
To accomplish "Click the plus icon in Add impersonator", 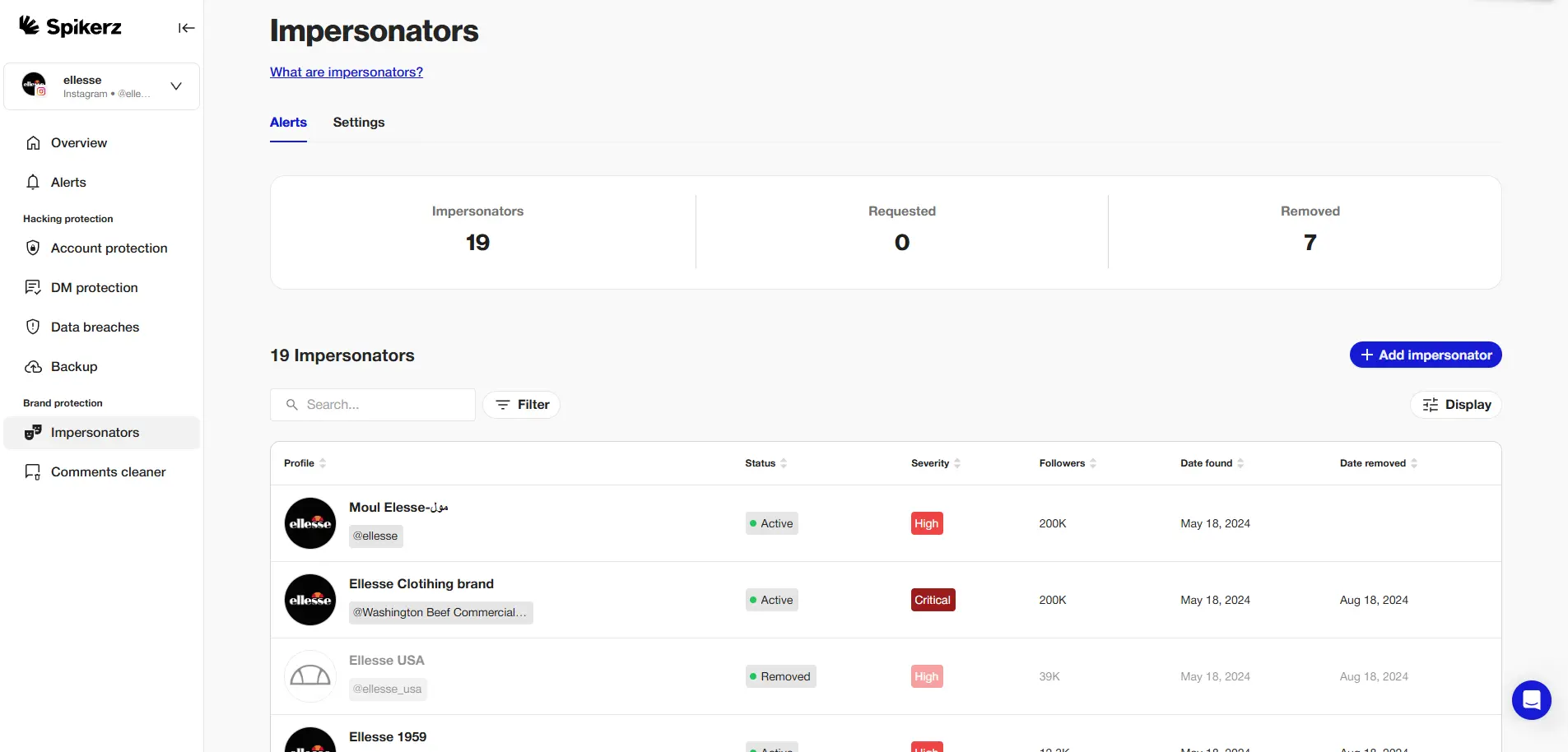I will [x=1366, y=355].
